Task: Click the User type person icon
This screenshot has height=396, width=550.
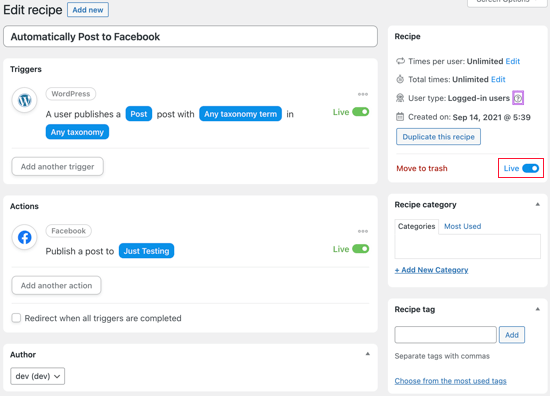Action: coord(400,98)
